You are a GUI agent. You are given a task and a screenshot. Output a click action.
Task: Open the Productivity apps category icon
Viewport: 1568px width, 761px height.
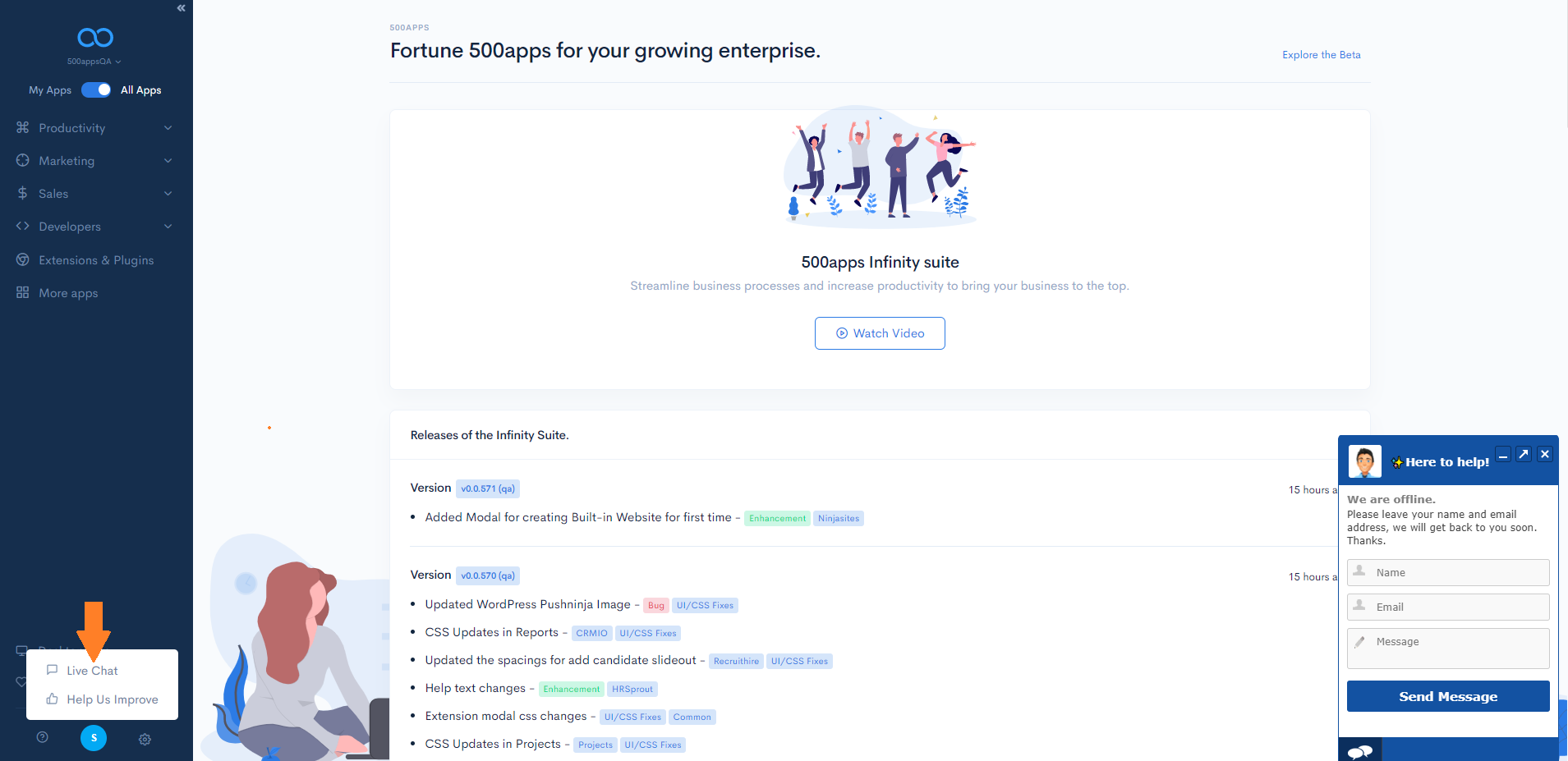click(24, 127)
